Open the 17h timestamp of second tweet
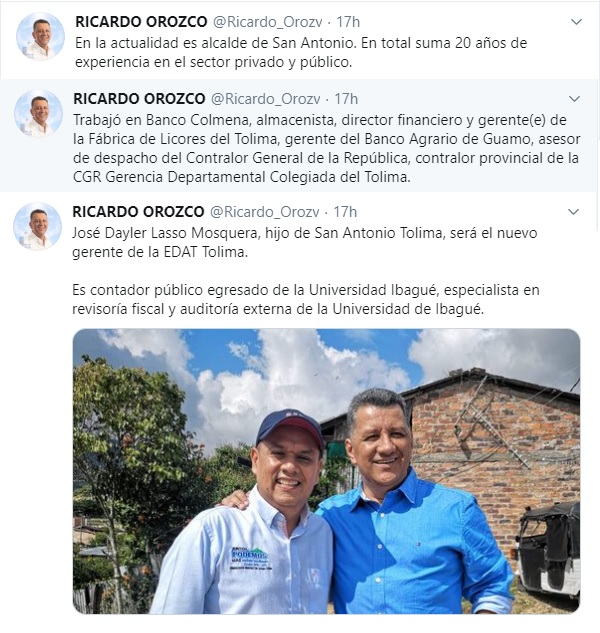 [346, 99]
